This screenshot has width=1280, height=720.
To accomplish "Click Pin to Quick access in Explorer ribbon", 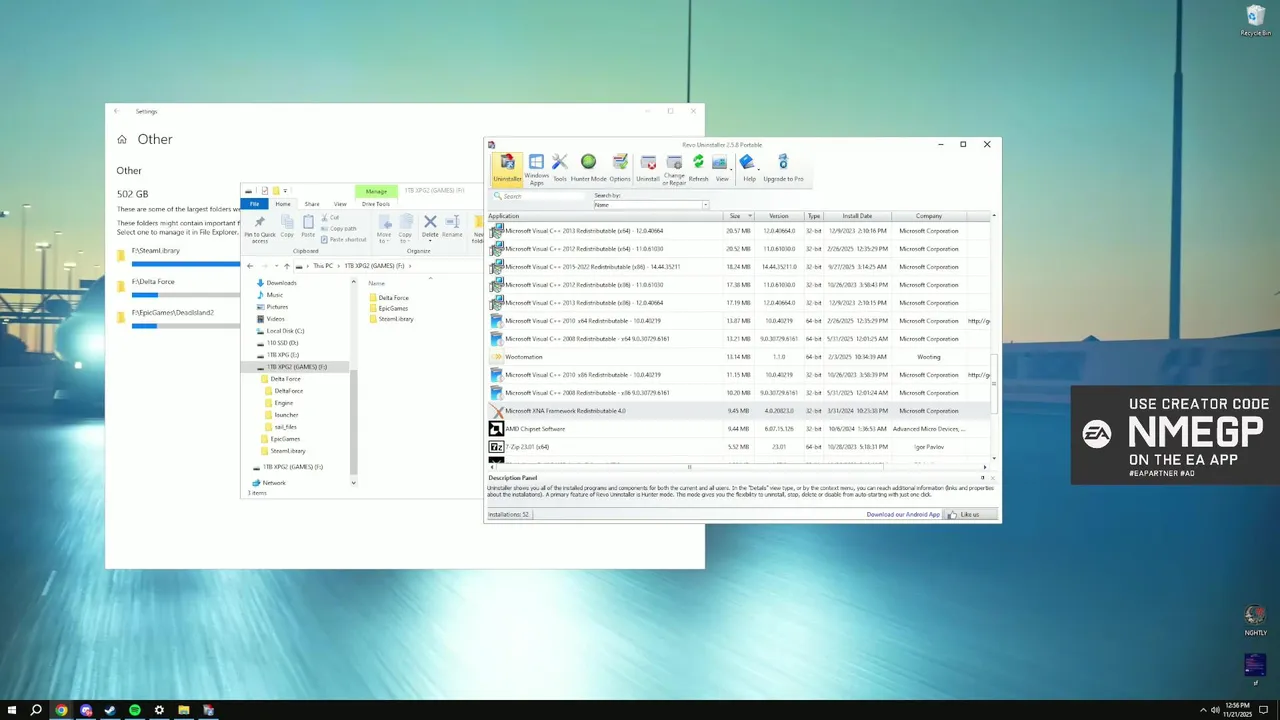I will (x=260, y=229).
